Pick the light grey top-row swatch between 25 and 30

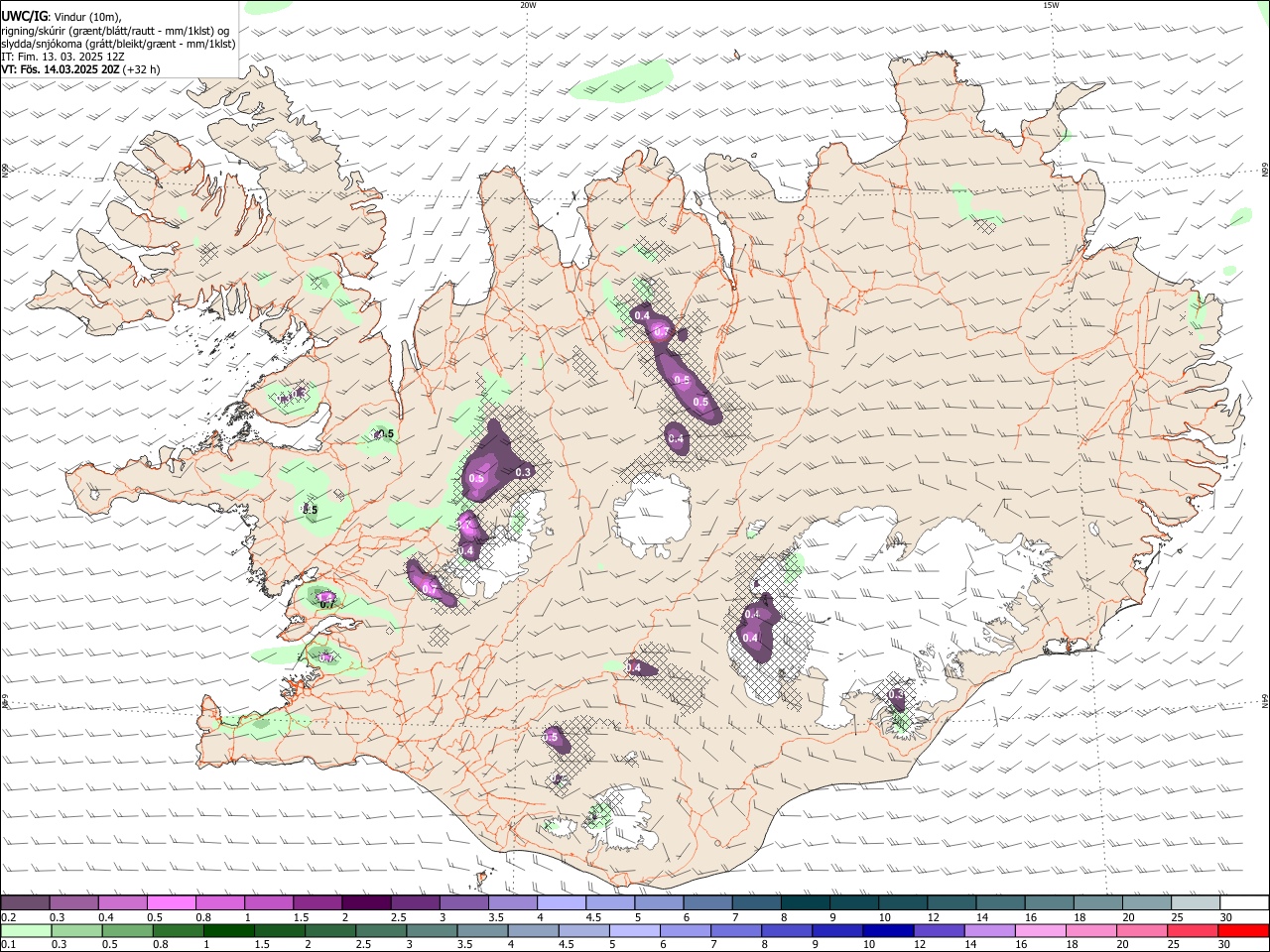(1197, 902)
